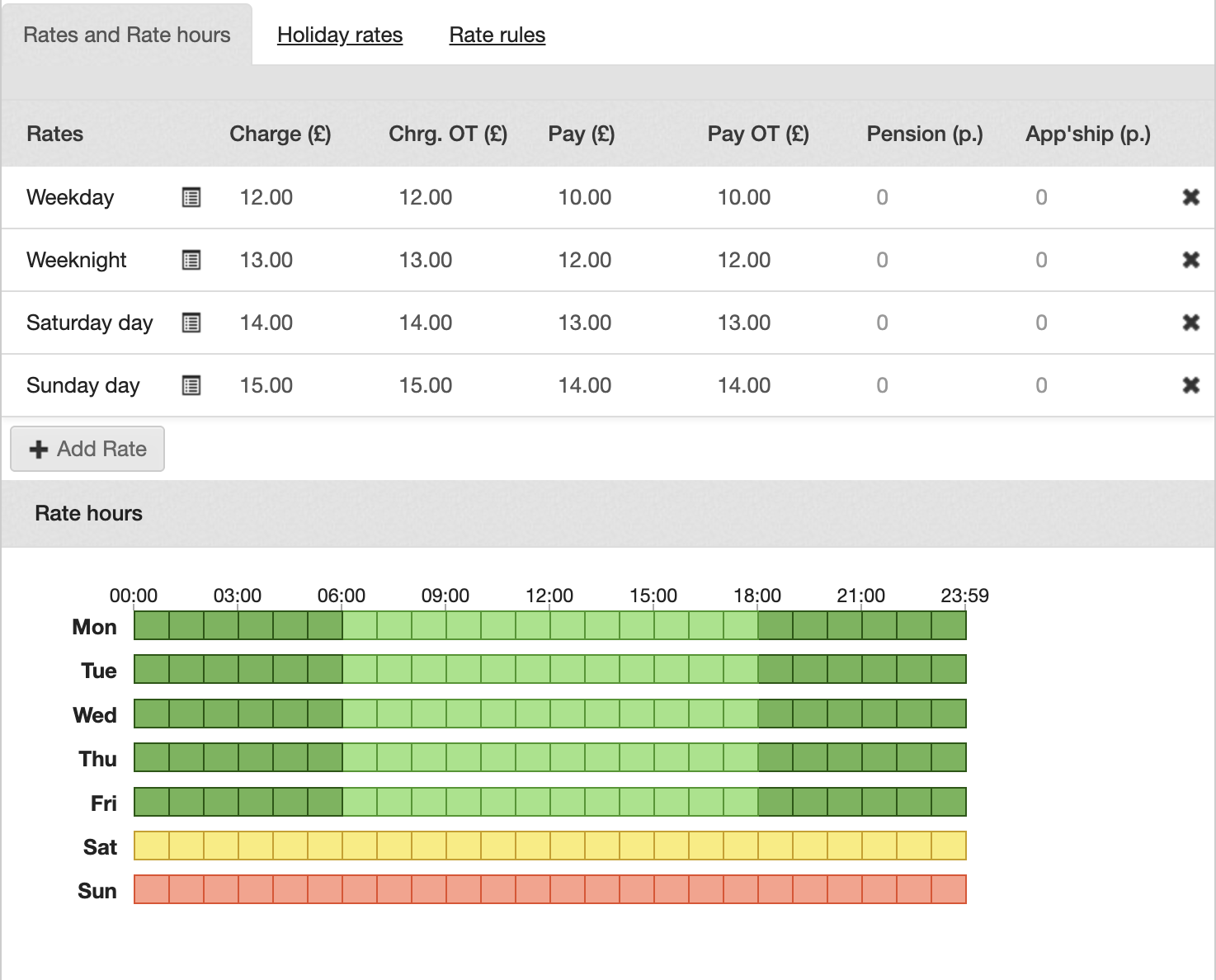
Task: Open the Weeknight rate details list icon
Action: click(191, 260)
